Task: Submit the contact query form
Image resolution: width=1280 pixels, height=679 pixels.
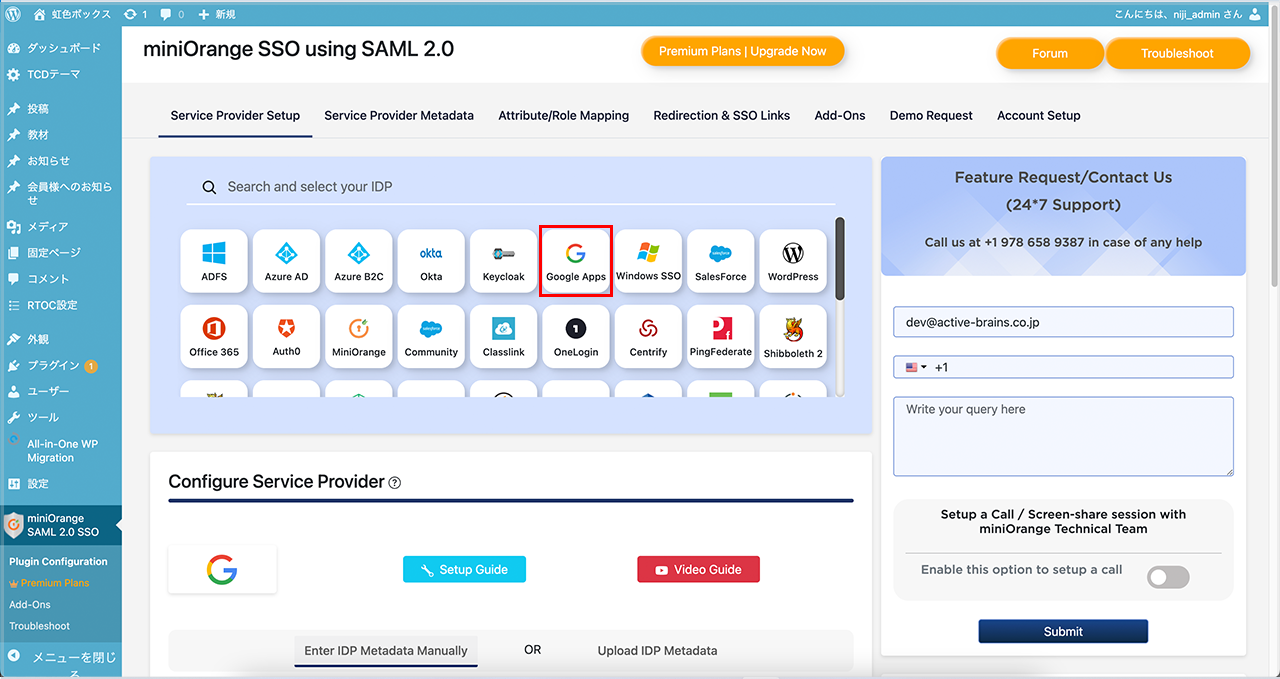Action: 1063,631
